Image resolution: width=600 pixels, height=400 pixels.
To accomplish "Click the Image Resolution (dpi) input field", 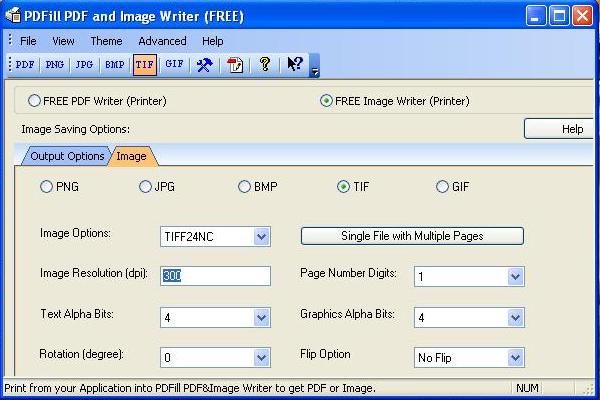I will coord(215,276).
